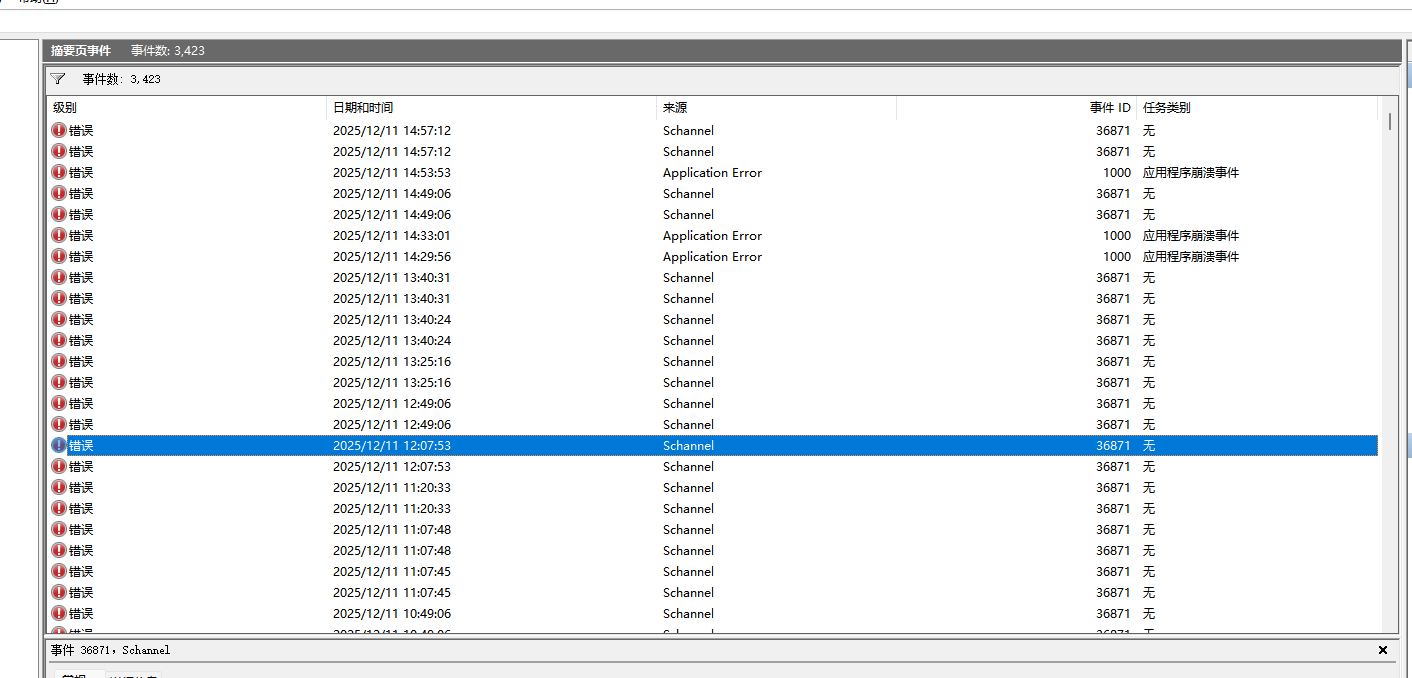
Task: Click Schannel in the highlighted 12:07:53 row
Action: click(x=688, y=446)
